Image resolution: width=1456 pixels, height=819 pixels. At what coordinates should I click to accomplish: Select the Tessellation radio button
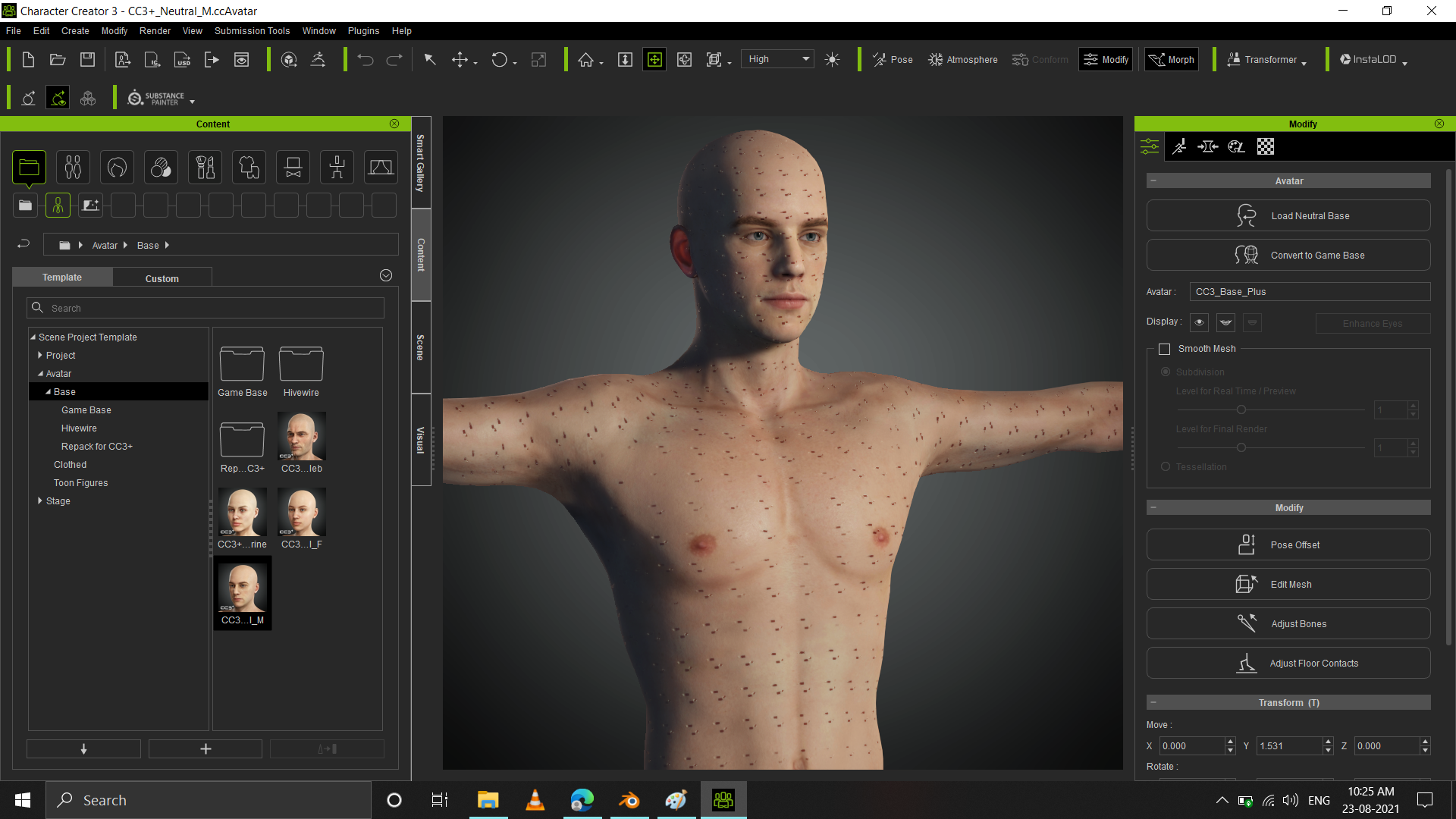pyautogui.click(x=1166, y=466)
